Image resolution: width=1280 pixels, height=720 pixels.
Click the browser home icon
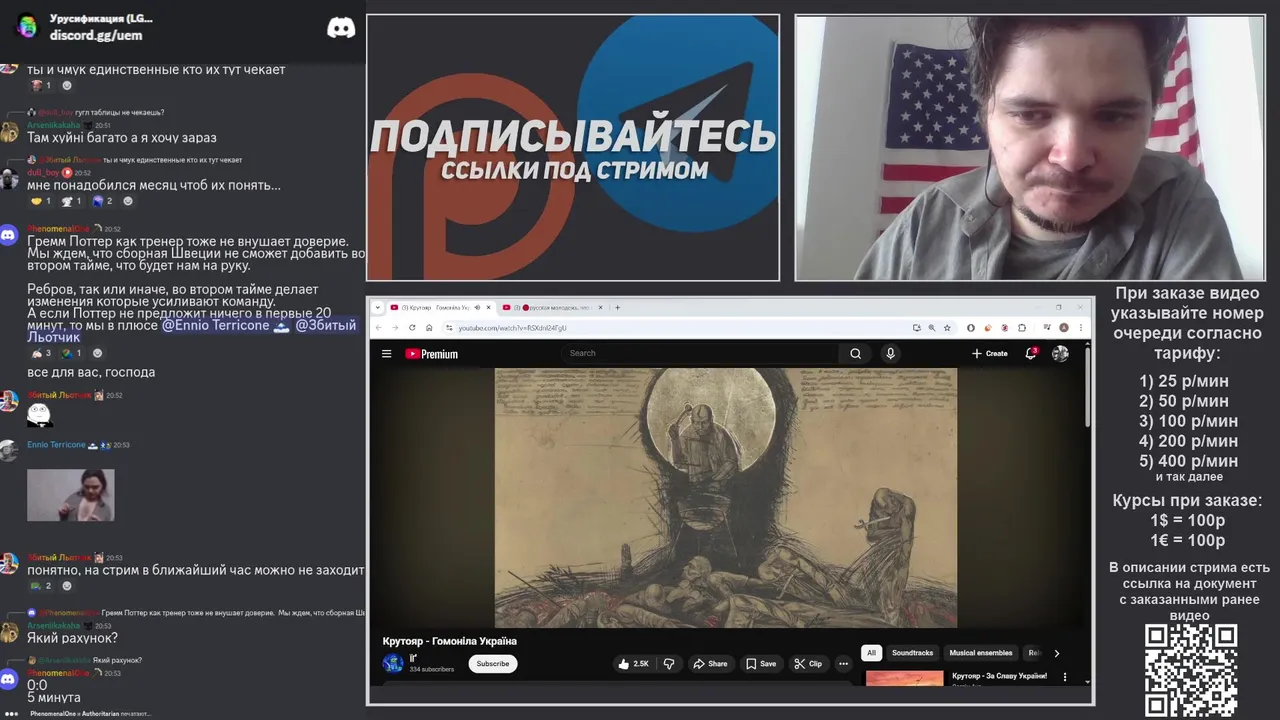click(429, 327)
